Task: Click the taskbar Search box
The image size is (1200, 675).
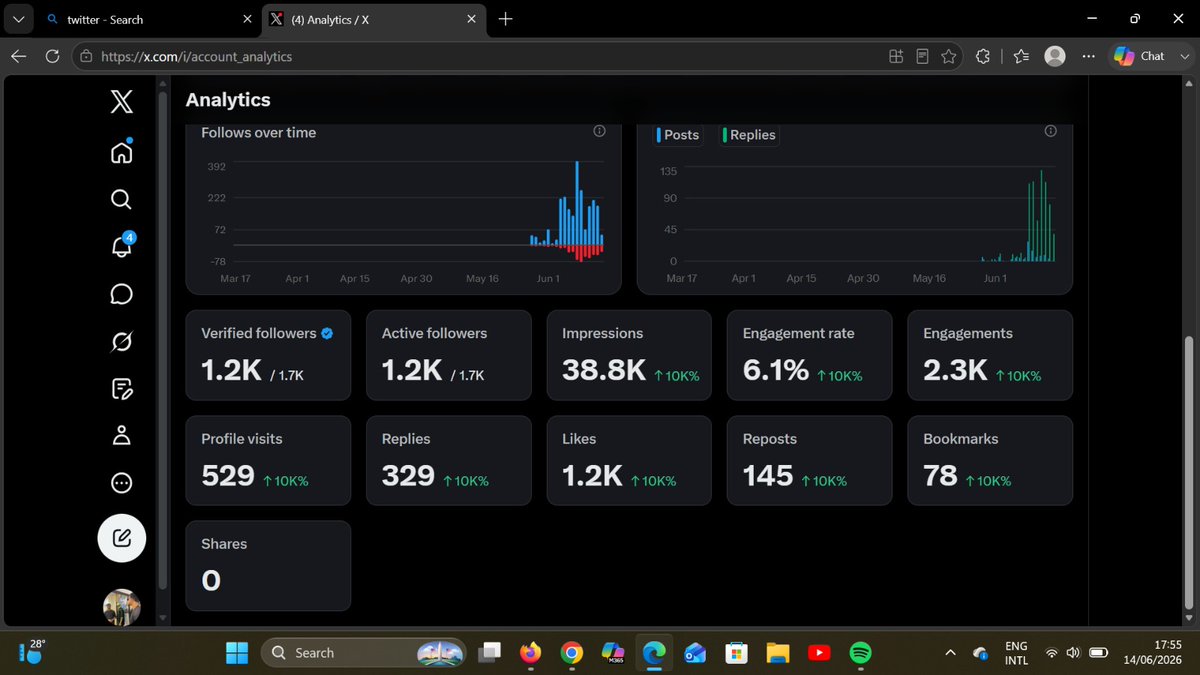Action: [364, 653]
